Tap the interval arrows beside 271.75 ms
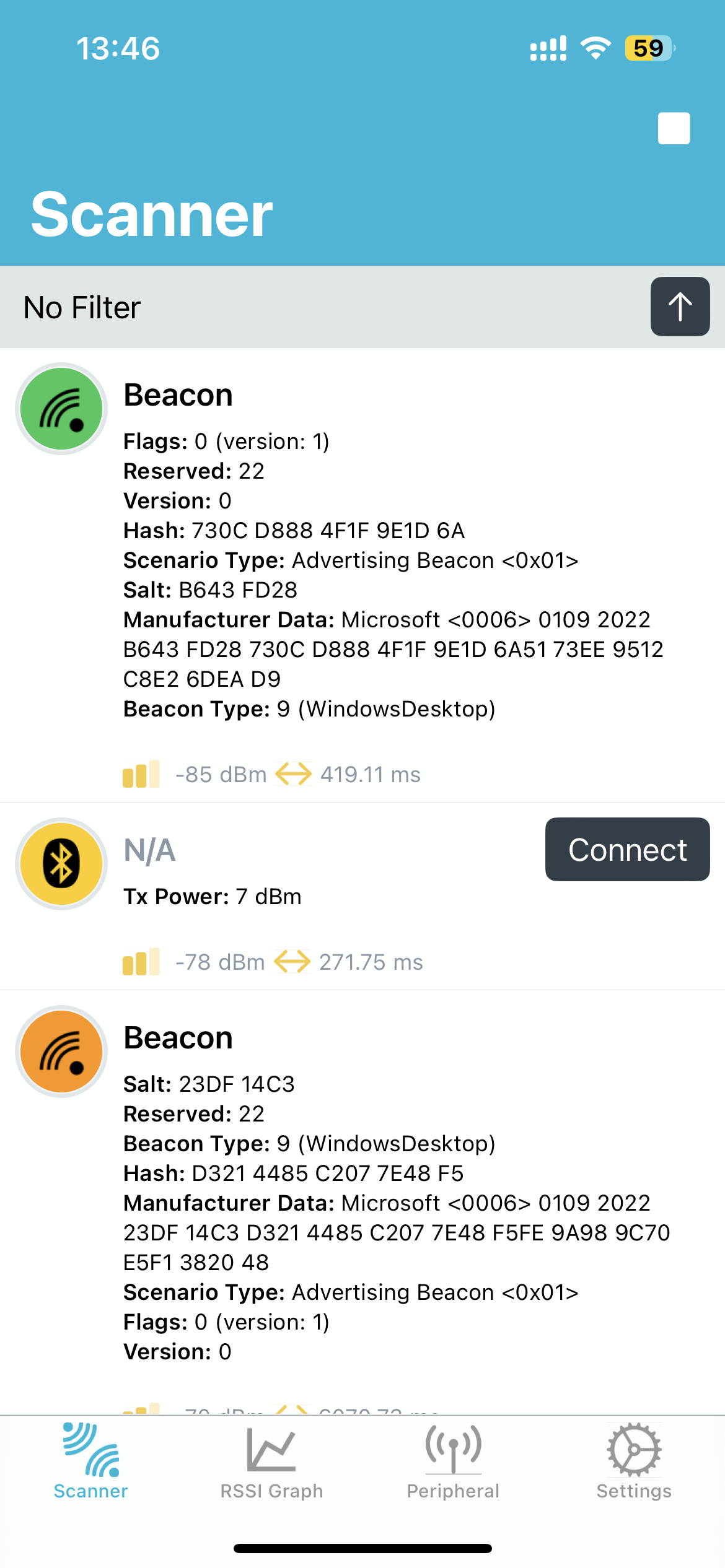The width and height of the screenshot is (725, 1568). click(x=292, y=962)
